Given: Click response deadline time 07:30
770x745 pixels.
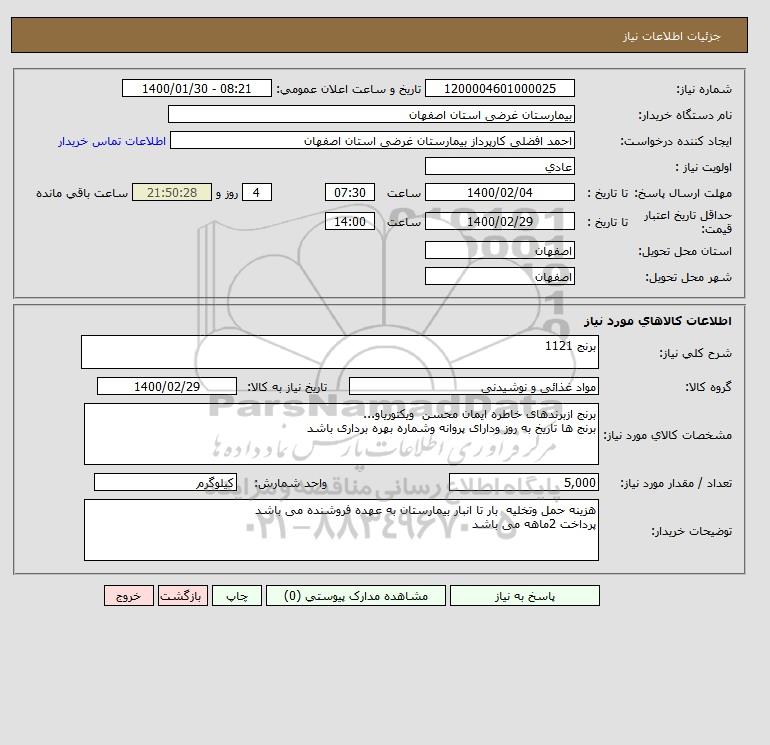Looking at the screenshot, I should click(350, 193).
